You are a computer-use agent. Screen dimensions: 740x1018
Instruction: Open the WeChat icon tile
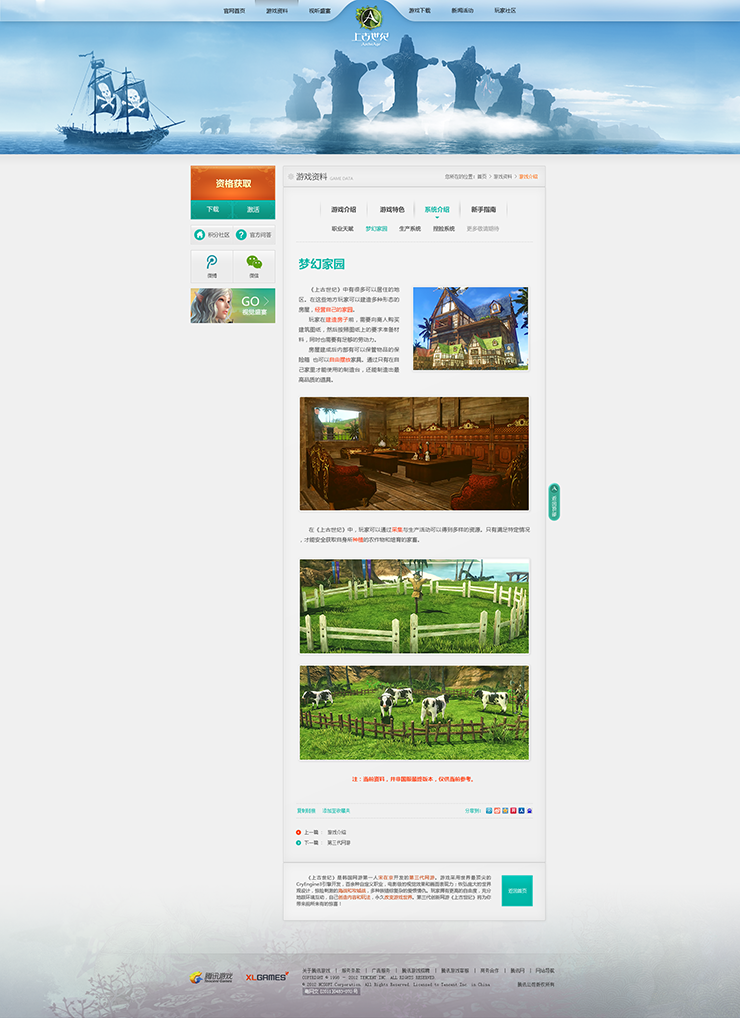[254, 266]
